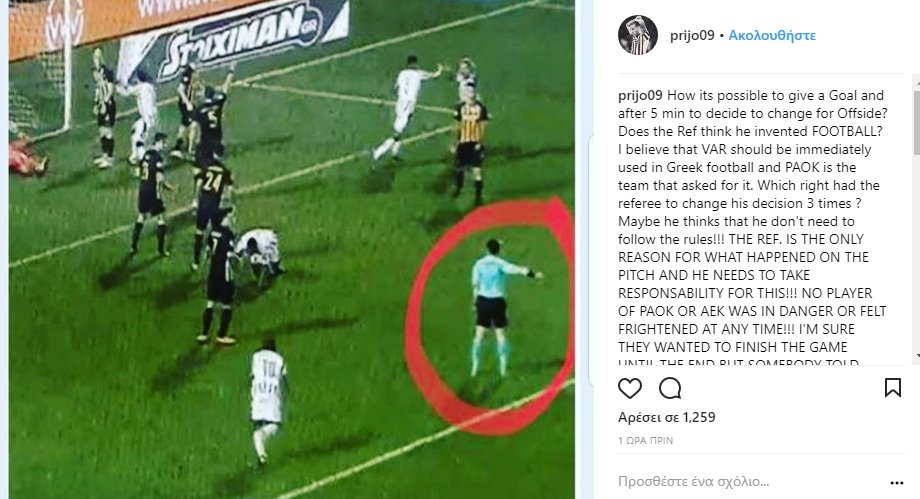Click the caption scrollbar thumb
This screenshot has width=920, height=499.
coord(916,123)
